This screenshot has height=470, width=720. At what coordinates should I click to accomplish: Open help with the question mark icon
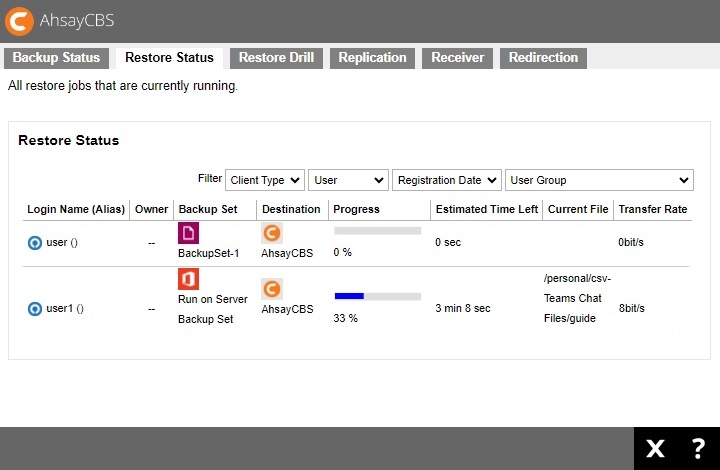click(698, 449)
